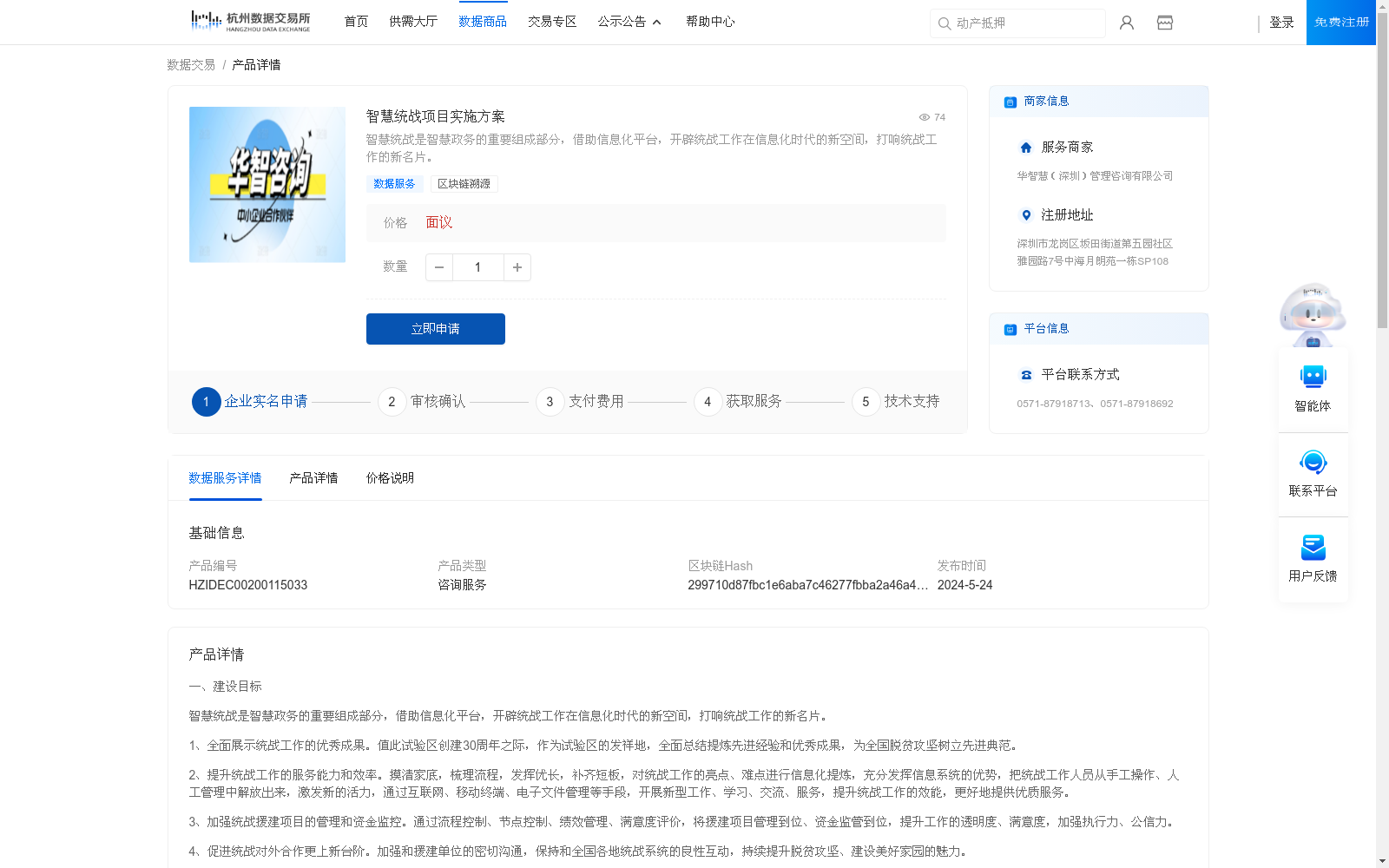
Task: Open the user profile icon
Action: click(1127, 23)
